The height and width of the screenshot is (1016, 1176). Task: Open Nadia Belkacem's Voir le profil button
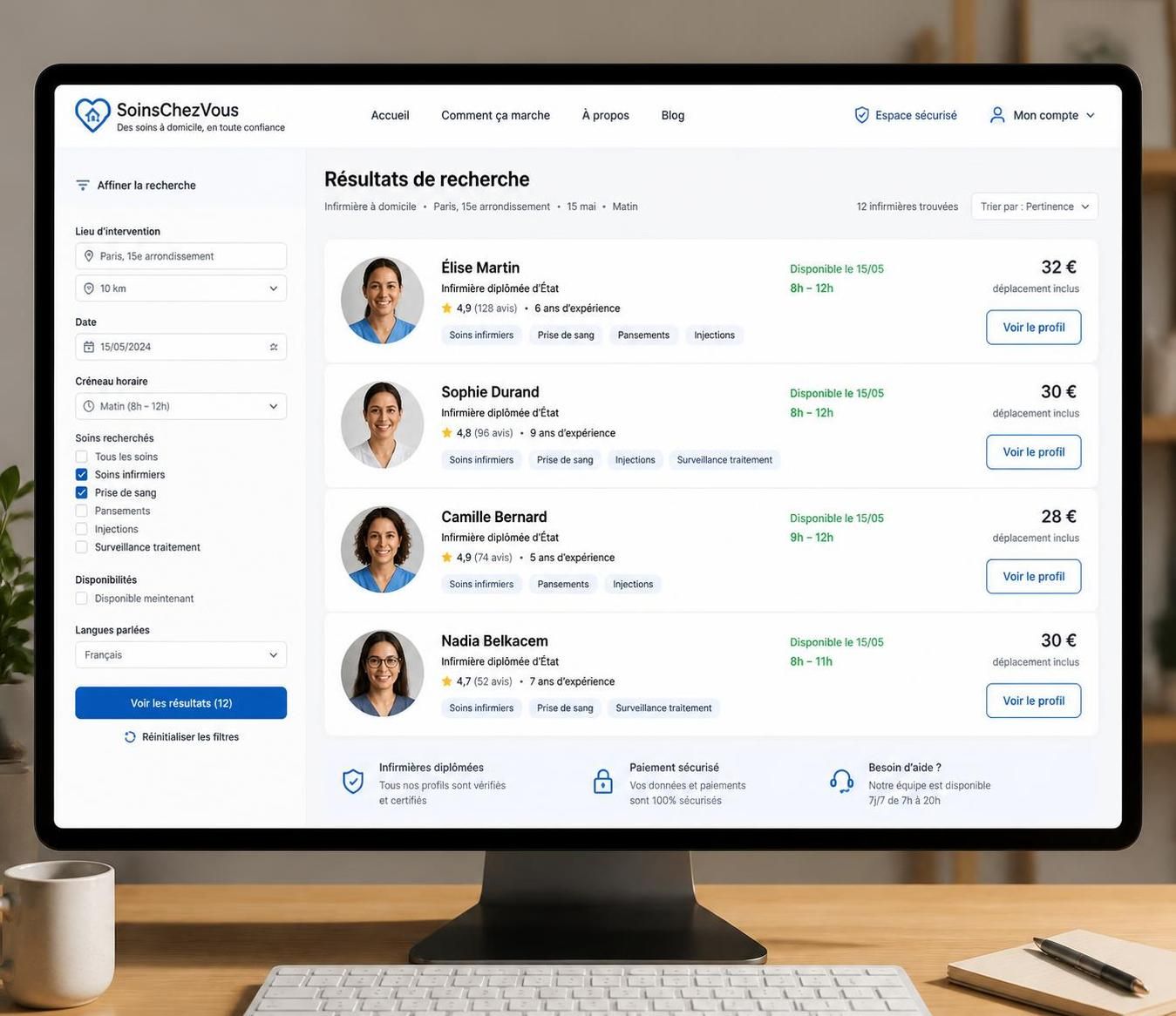click(x=1034, y=701)
